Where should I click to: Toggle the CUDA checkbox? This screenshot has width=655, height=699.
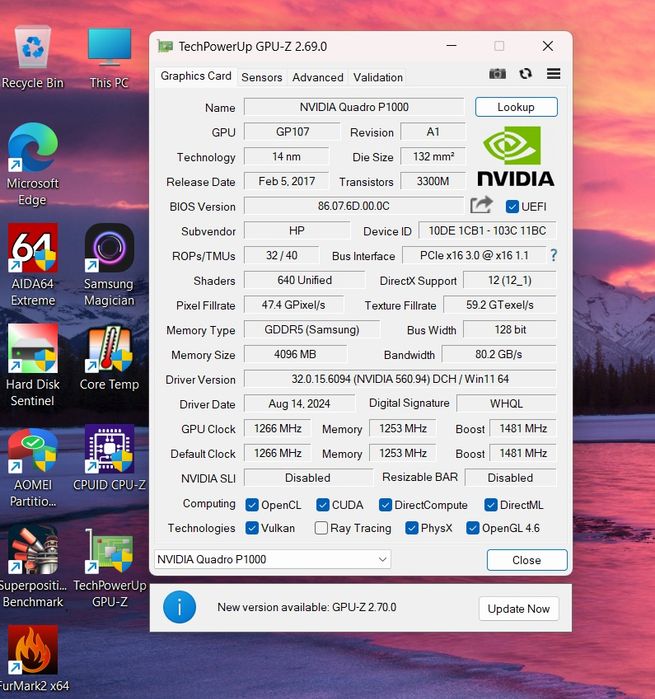tap(322, 505)
